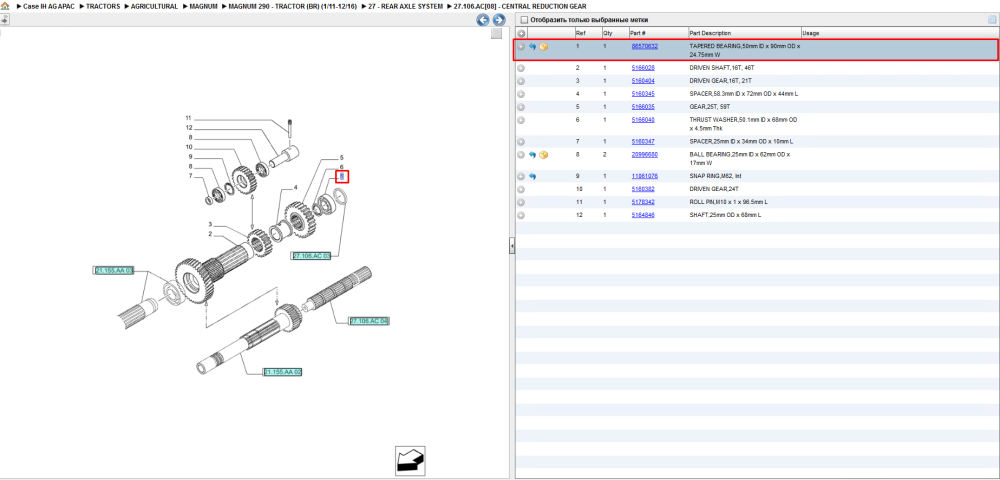The height and width of the screenshot is (480, 1000).
Task: Open part number 5160345 link
Action: pyautogui.click(x=643, y=94)
